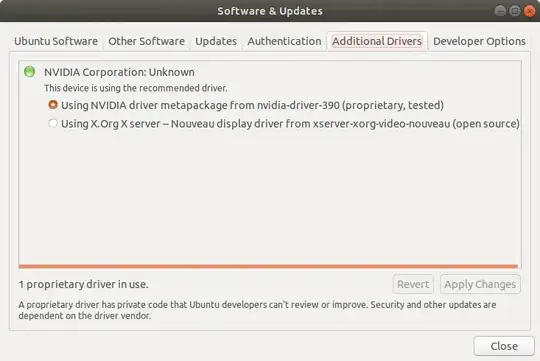Click the 'This device is using the recommended driver' text

(x=136, y=88)
